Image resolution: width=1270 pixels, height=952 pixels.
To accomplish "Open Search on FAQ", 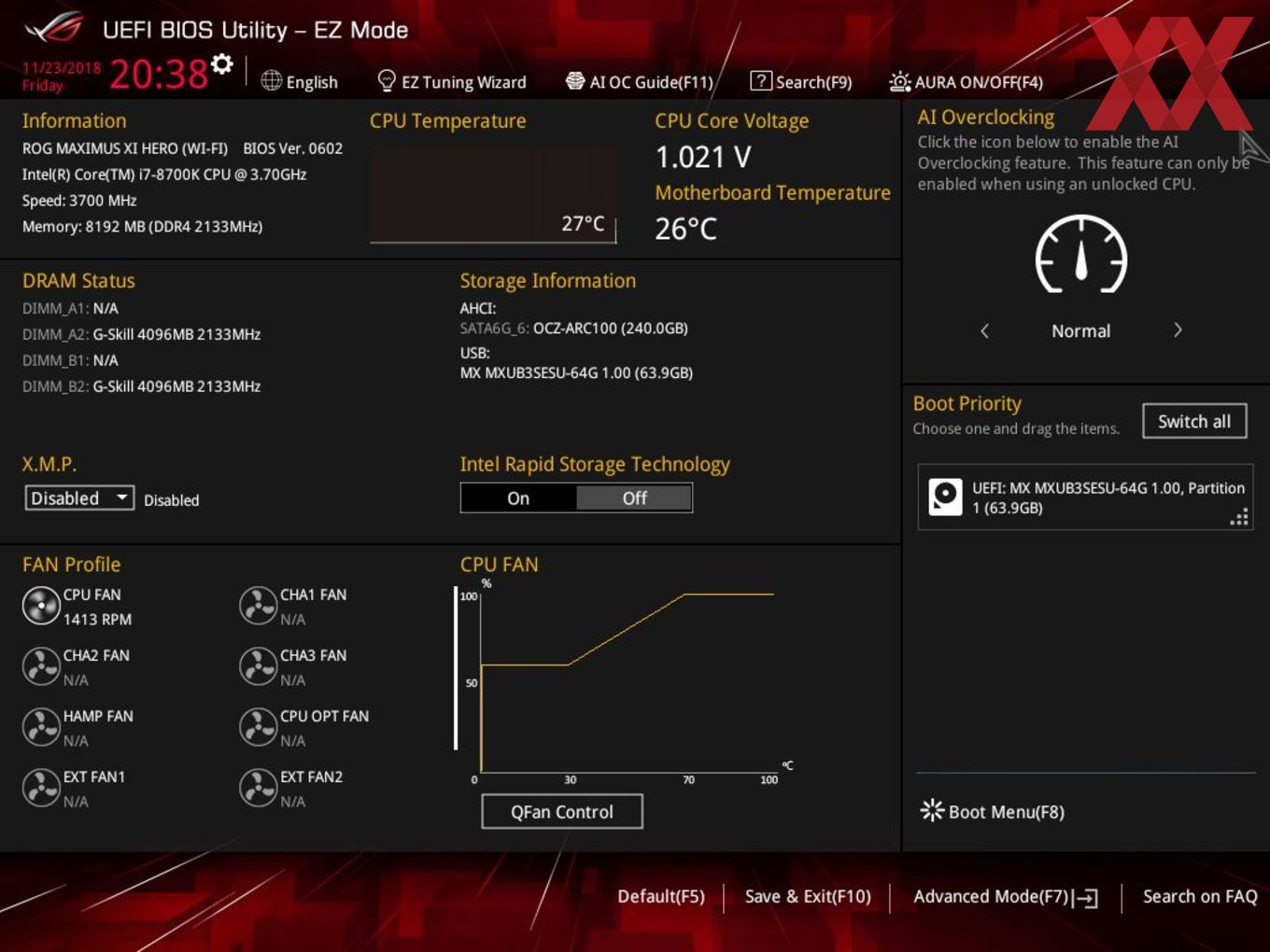I will click(1200, 897).
